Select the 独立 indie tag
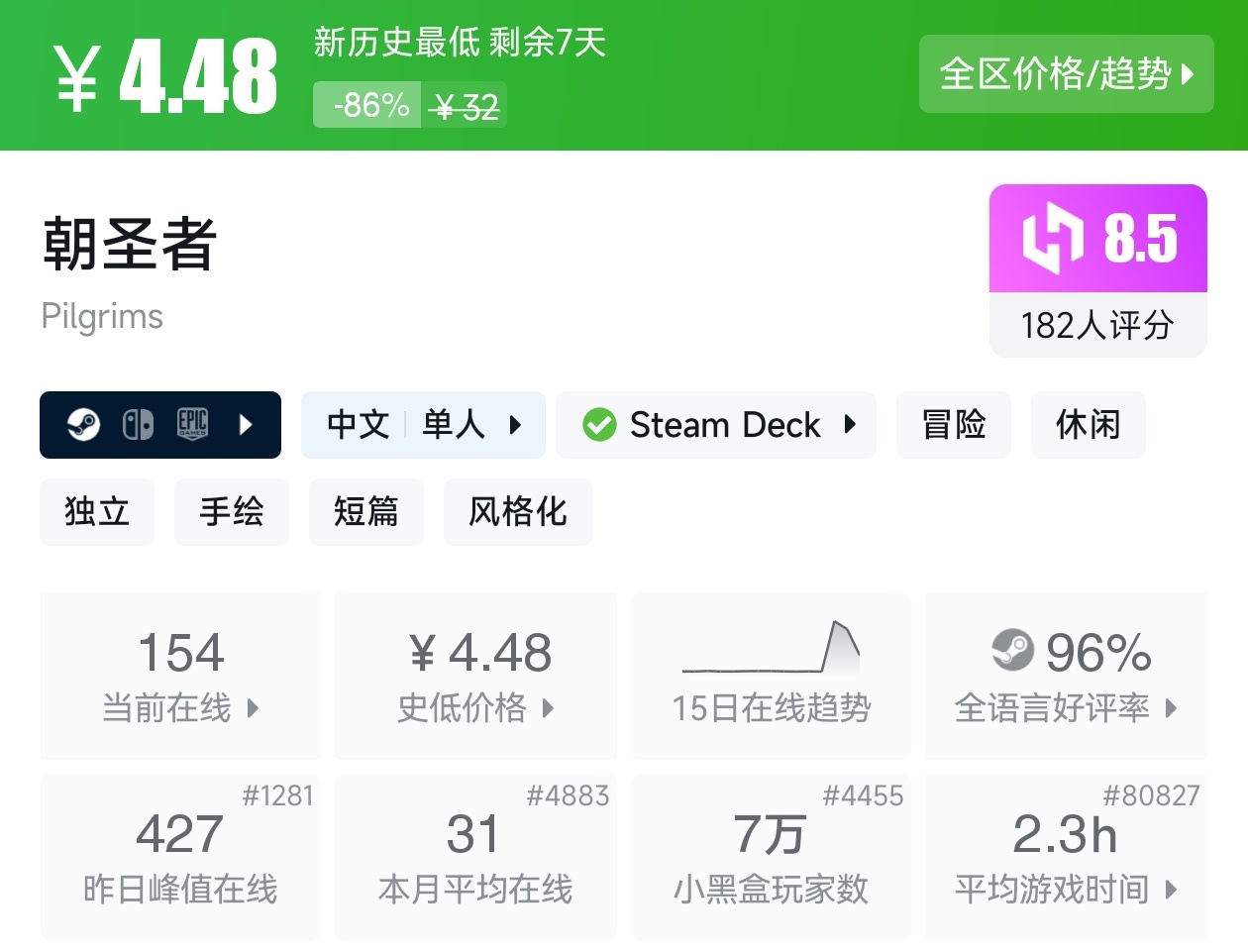 97,512
